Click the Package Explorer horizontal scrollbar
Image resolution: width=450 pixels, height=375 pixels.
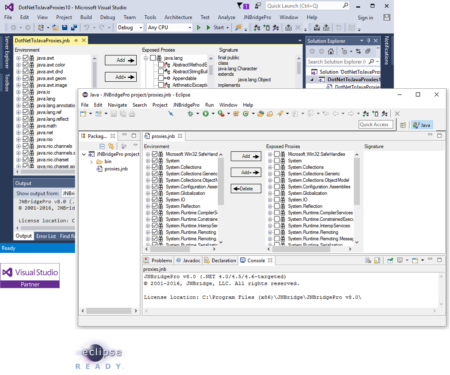[109, 311]
